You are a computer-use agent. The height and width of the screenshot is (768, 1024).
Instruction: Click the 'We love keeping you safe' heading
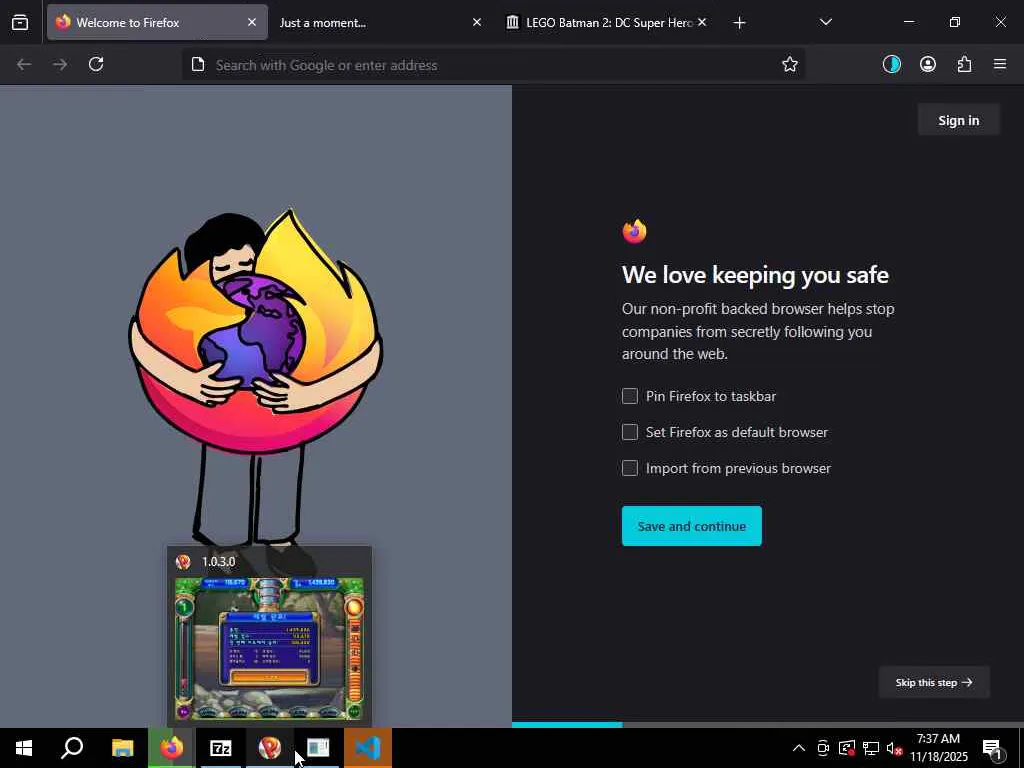(755, 275)
